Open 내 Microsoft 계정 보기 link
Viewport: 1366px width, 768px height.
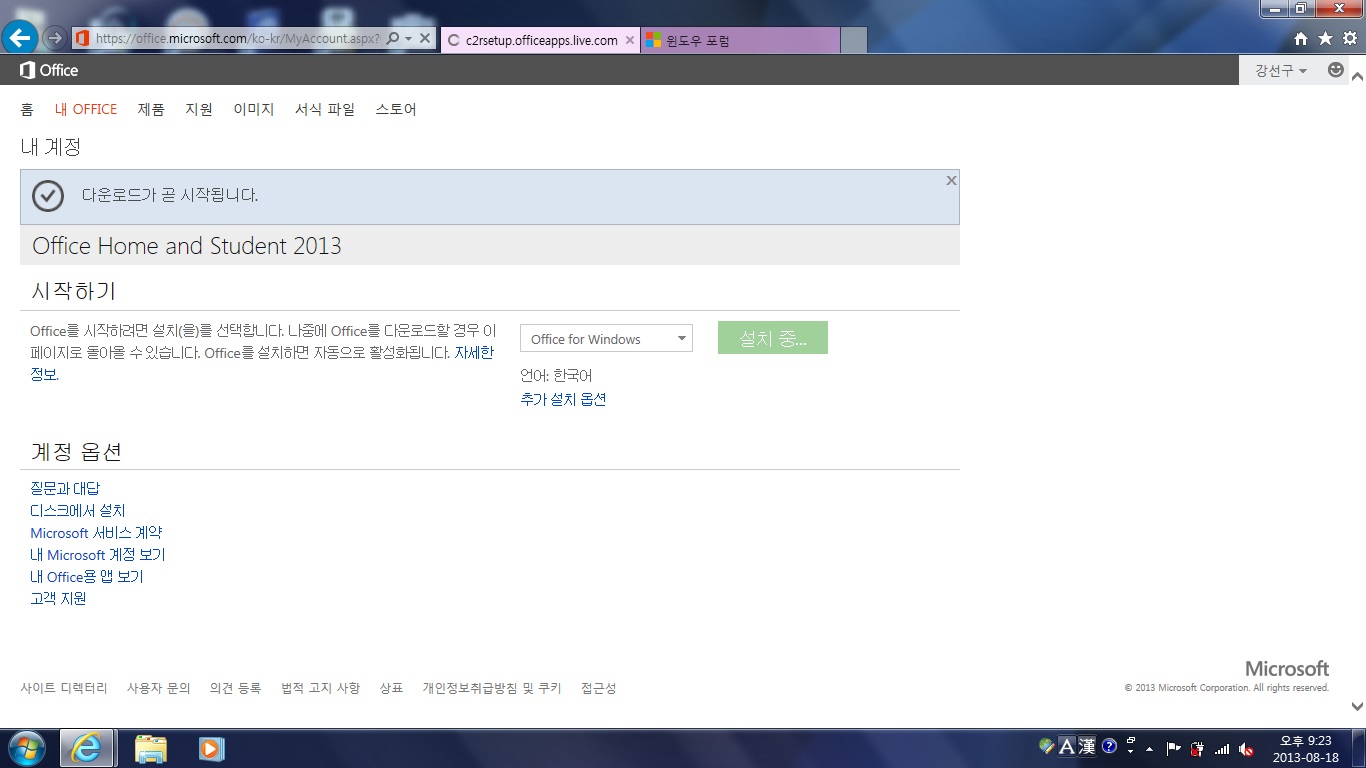[98, 554]
